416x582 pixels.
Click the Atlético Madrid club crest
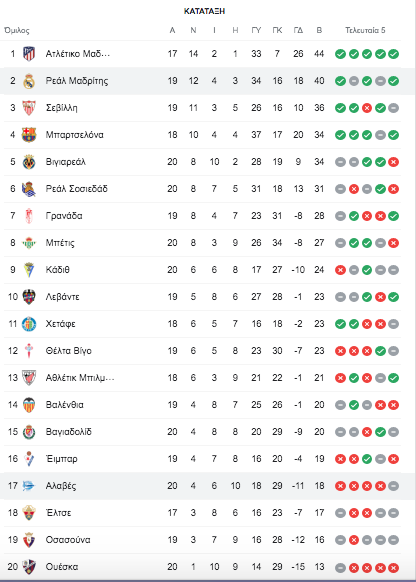tap(29, 54)
